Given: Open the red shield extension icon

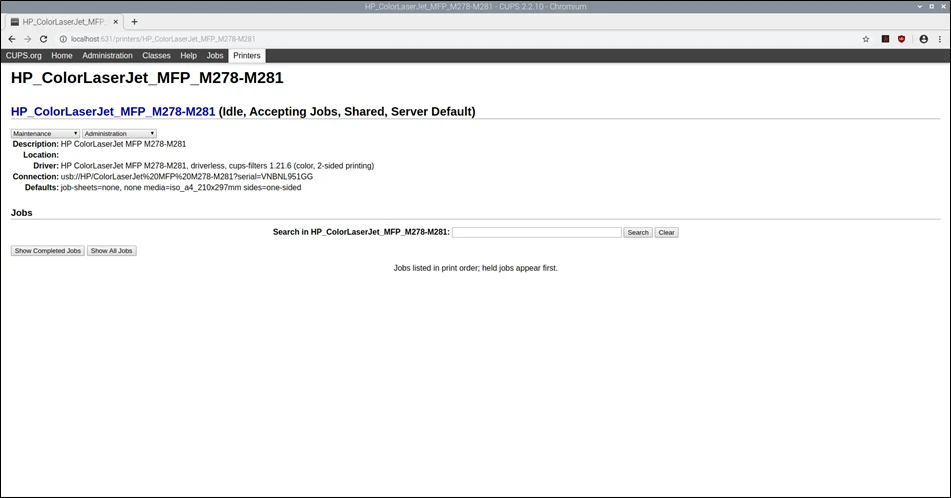Looking at the screenshot, I should (x=902, y=39).
